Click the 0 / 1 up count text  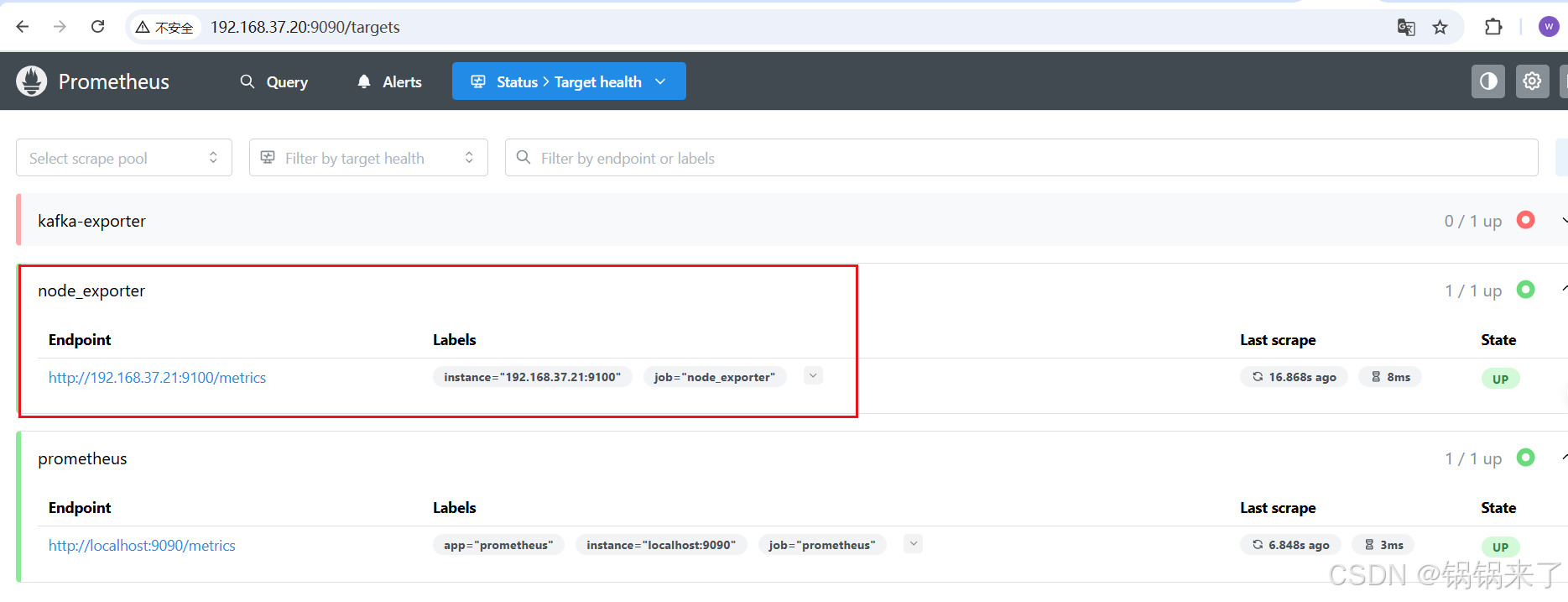[1473, 221]
